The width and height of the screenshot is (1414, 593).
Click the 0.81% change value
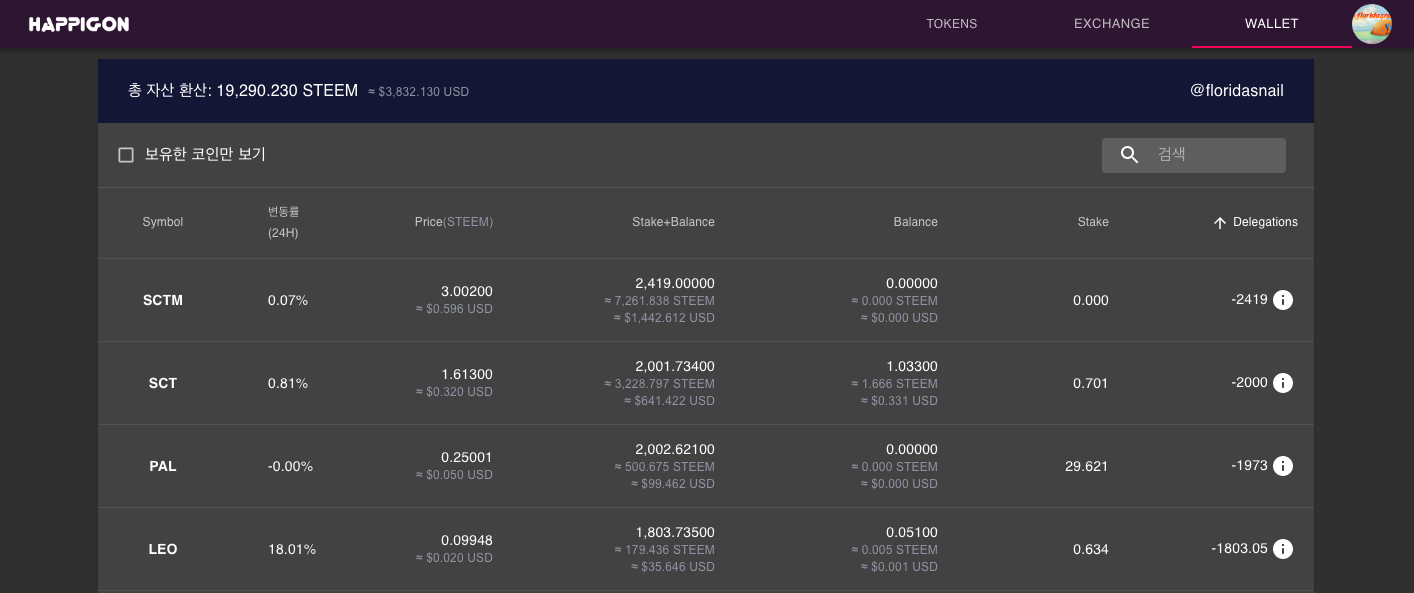[x=288, y=383]
